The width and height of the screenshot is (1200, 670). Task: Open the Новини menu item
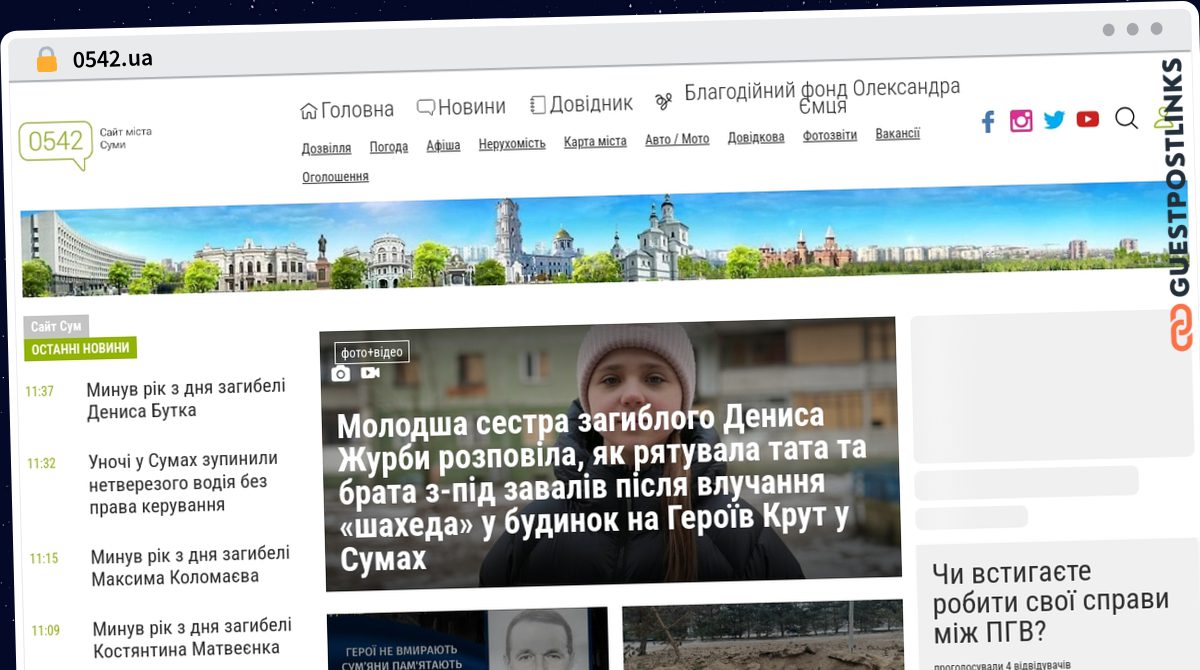(461, 106)
